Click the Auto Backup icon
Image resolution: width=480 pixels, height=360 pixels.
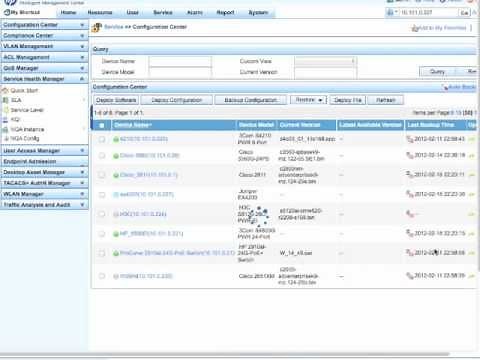click(444, 87)
